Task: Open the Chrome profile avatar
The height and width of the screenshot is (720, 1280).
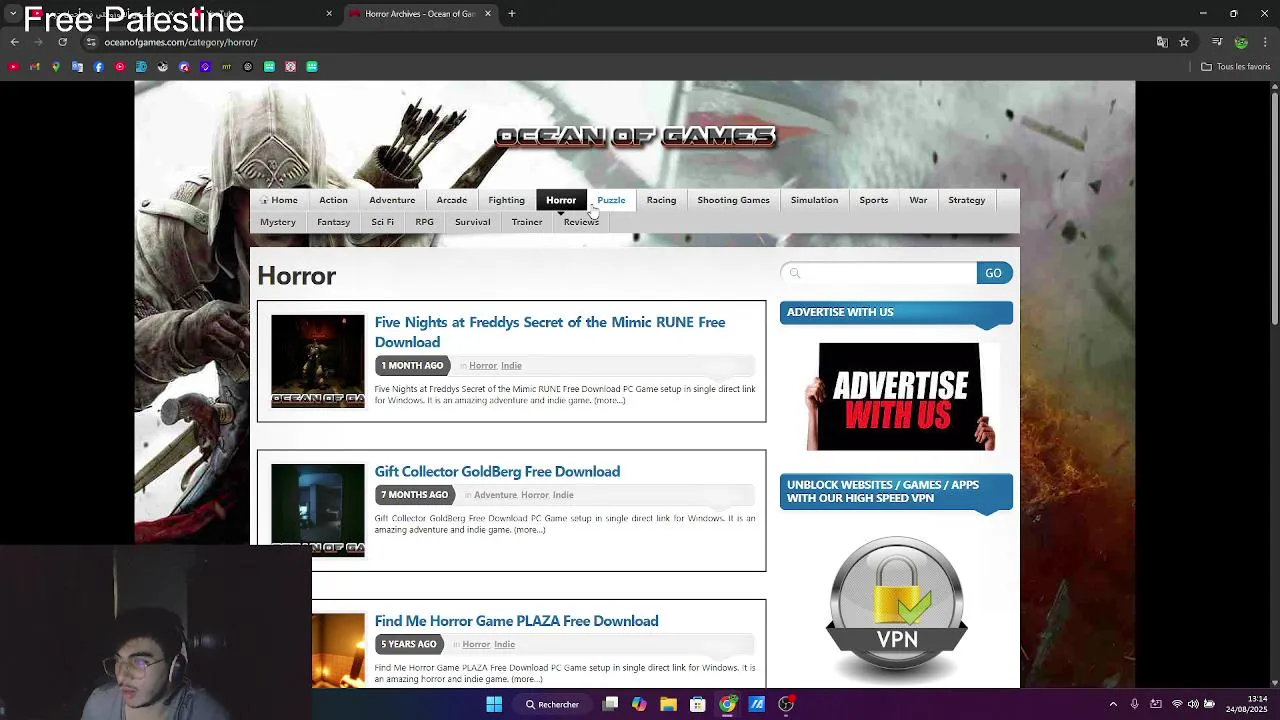Action: pos(1241,42)
